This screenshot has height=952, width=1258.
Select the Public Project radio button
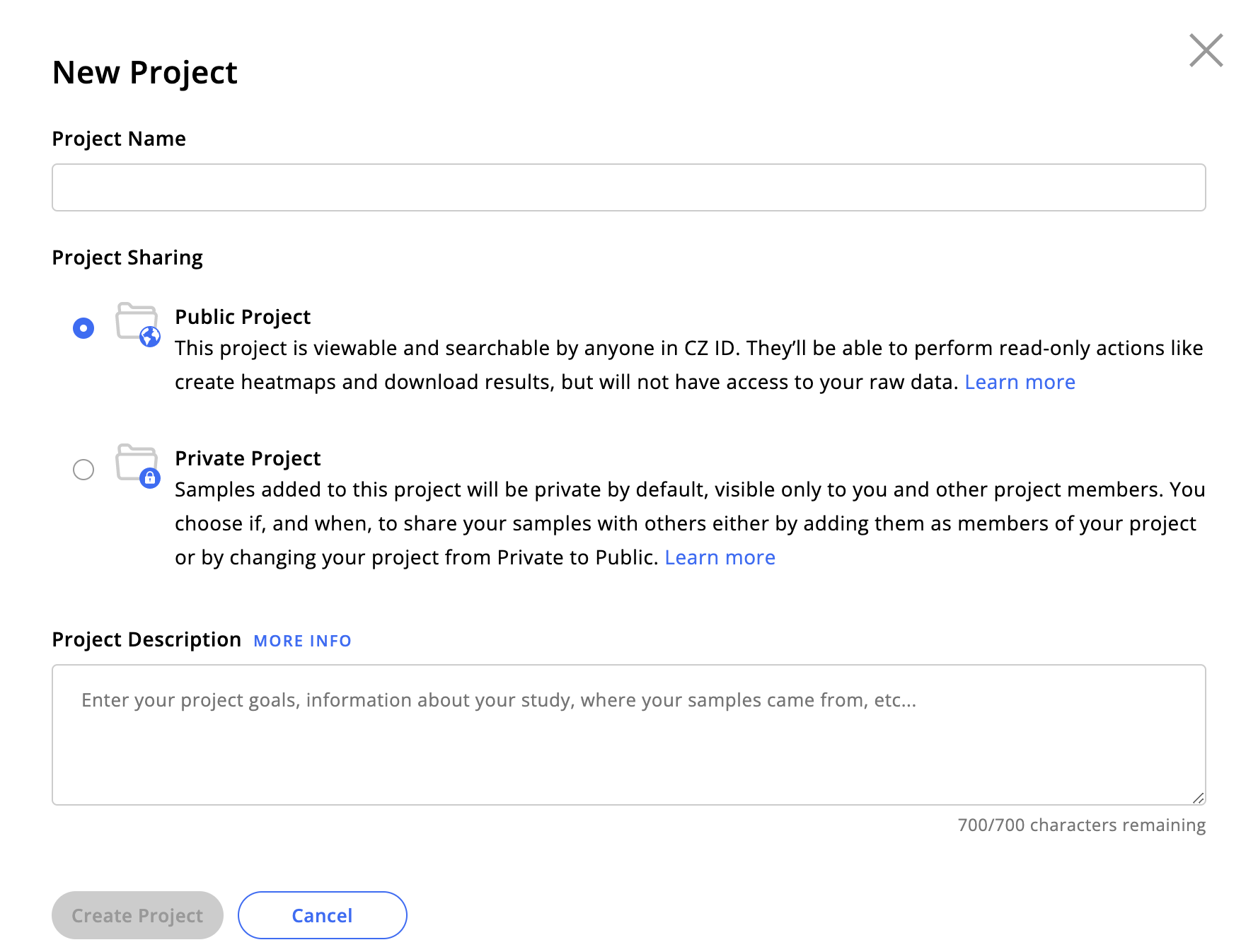pyautogui.click(x=83, y=328)
